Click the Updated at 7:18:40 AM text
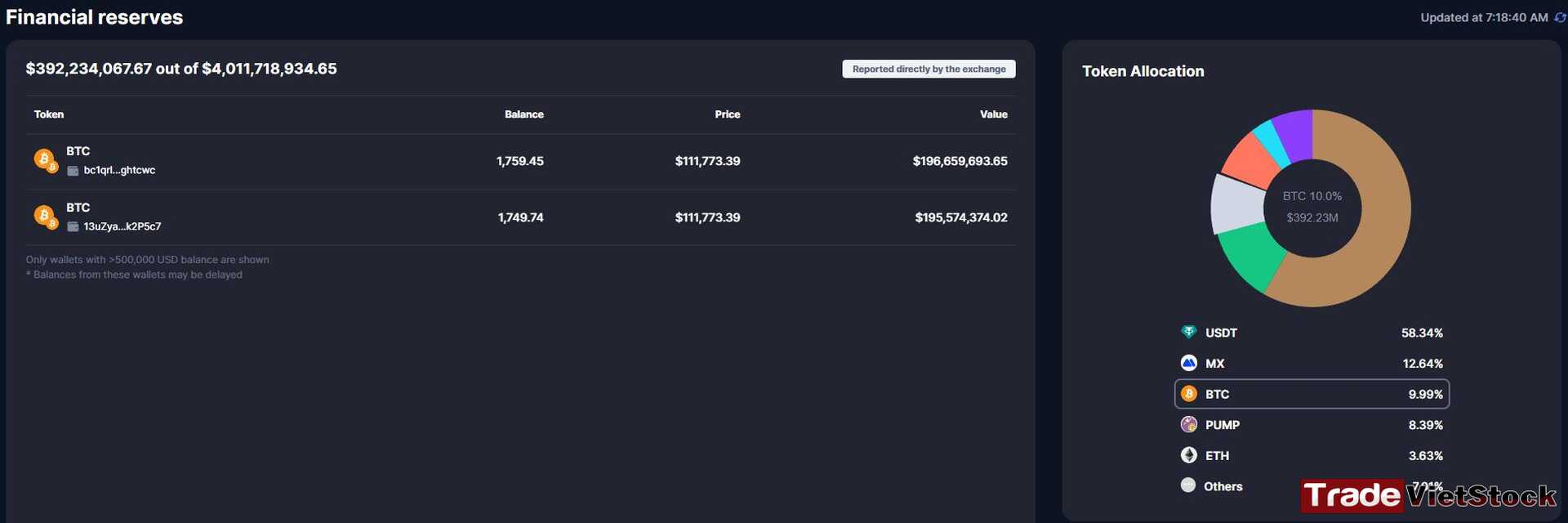The width and height of the screenshot is (1568, 523). tap(1483, 17)
